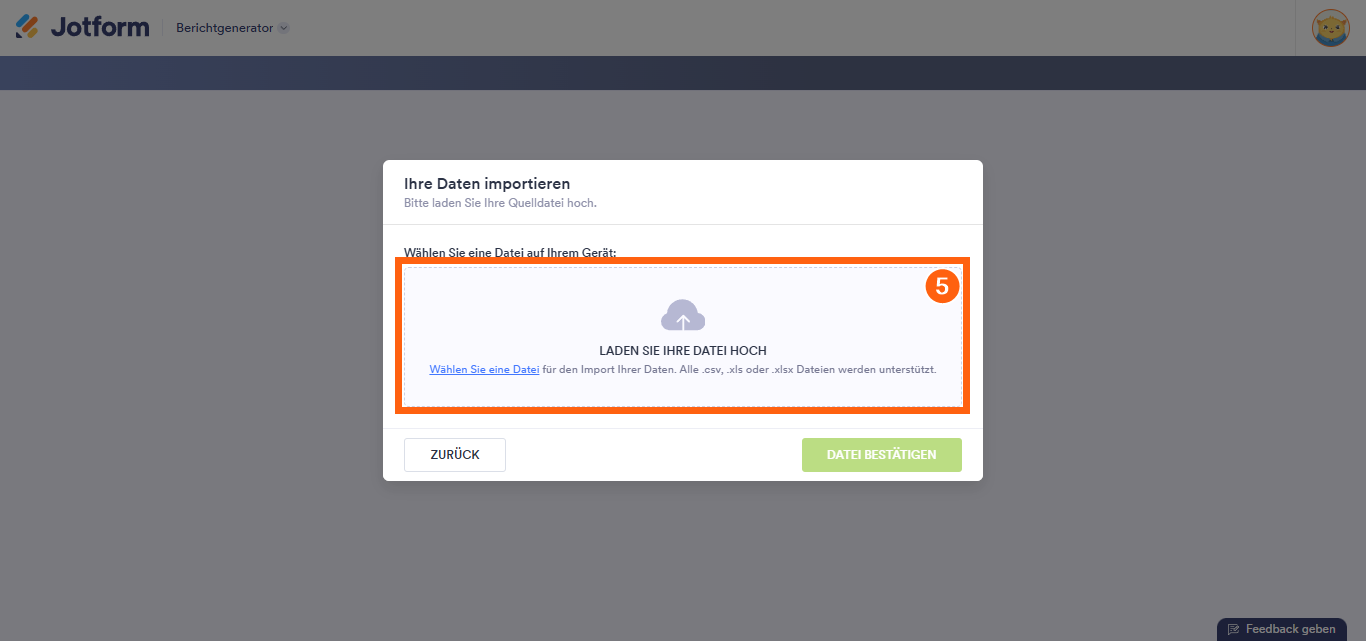
Task: Open the Berichtgenerator app switcher
Action: pyautogui.click(x=232, y=28)
